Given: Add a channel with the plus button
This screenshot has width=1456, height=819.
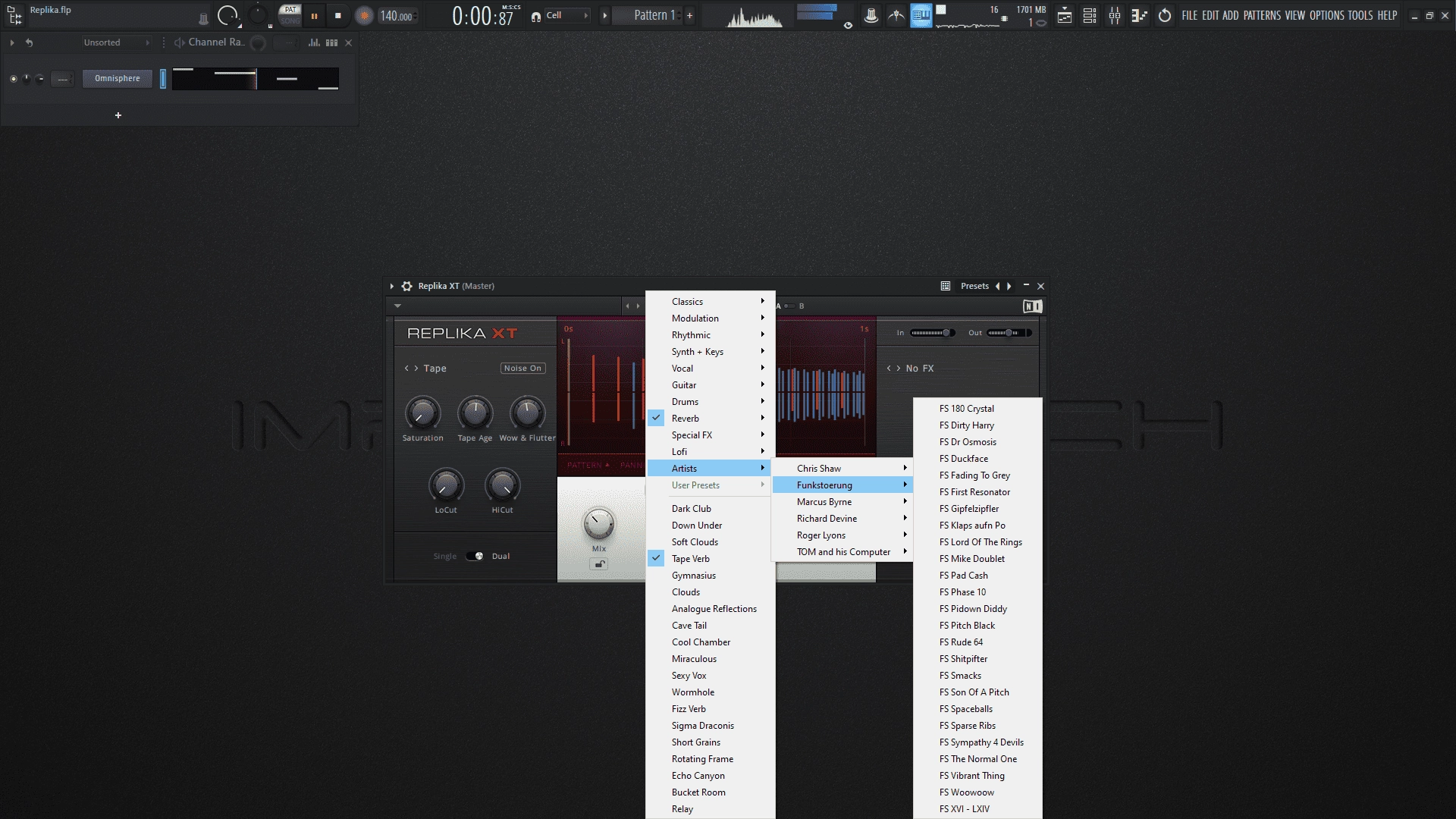Looking at the screenshot, I should [118, 115].
